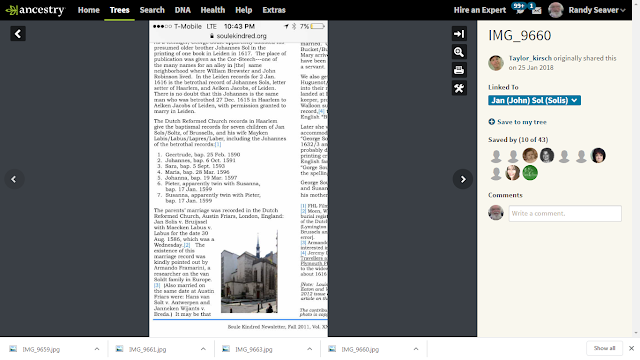
Task: Open the messages envelope icon
Action: (x=536, y=9)
